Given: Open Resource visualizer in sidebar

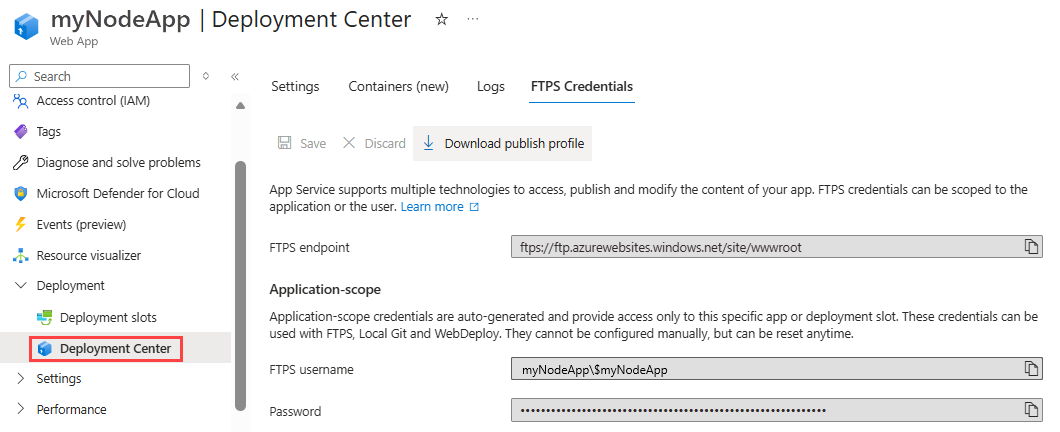Looking at the screenshot, I should 88,256.
